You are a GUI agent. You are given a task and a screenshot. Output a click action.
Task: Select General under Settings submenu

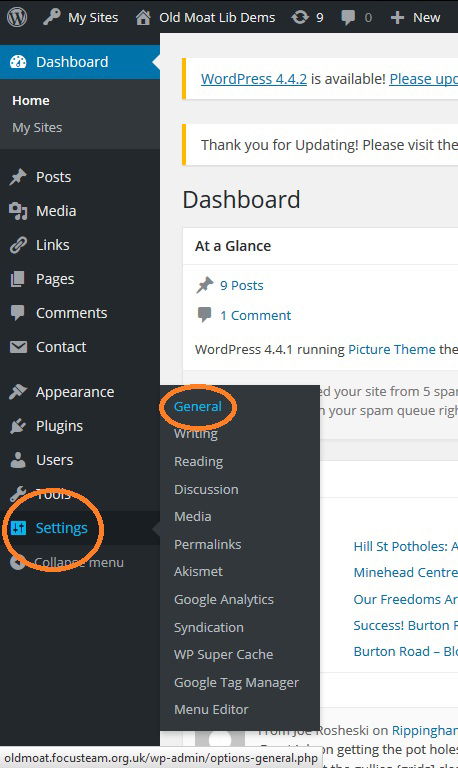pyautogui.click(x=197, y=407)
